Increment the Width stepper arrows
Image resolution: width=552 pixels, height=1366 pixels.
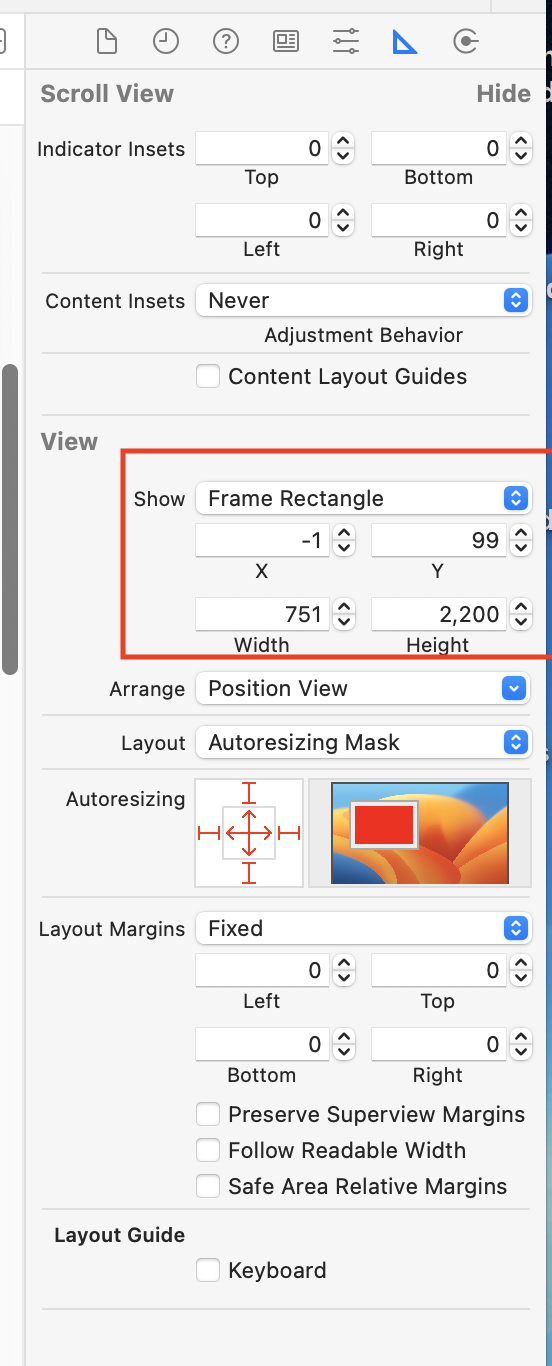click(x=344, y=607)
